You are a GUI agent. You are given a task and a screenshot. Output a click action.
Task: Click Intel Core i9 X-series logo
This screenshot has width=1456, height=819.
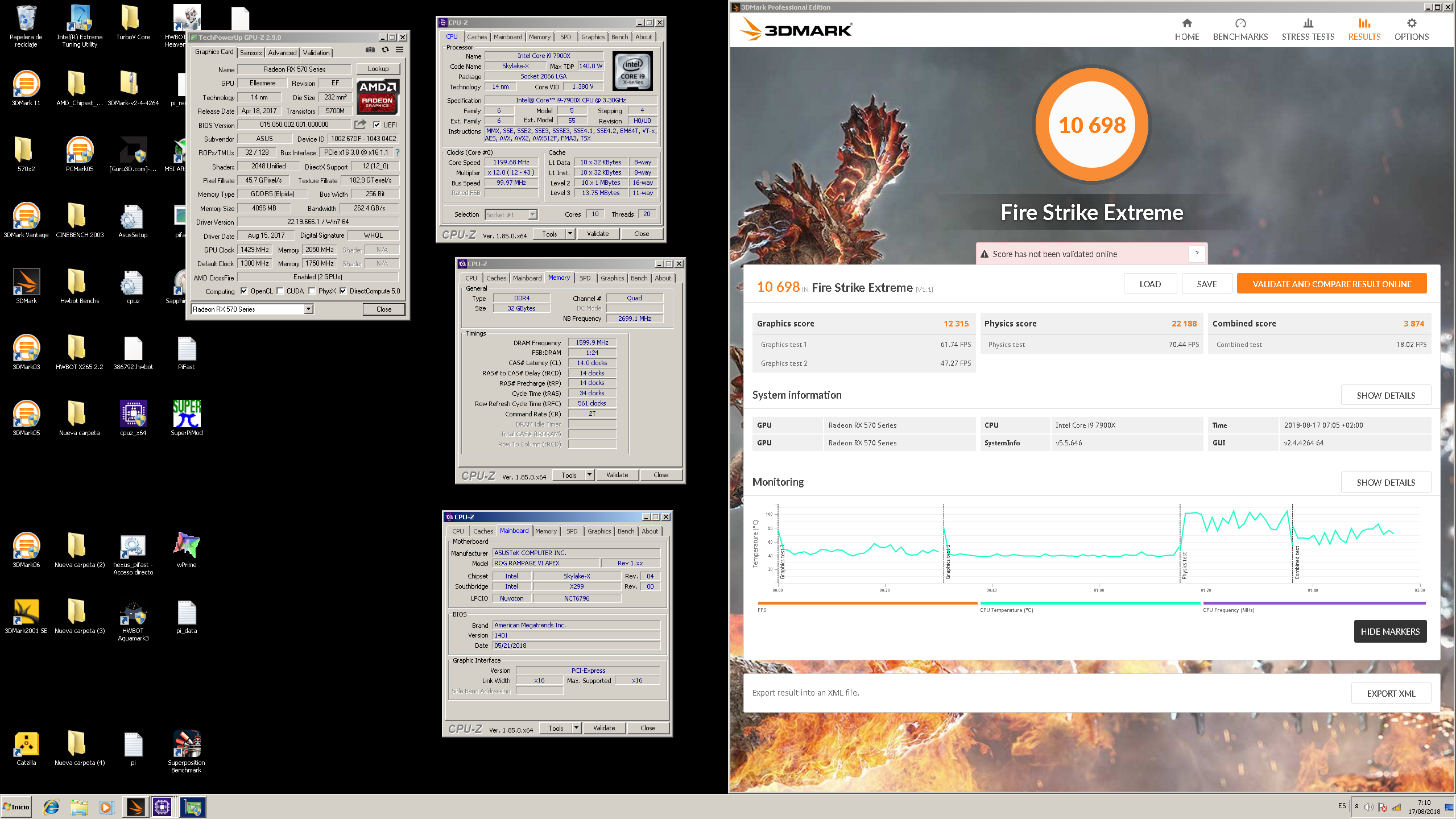632,72
